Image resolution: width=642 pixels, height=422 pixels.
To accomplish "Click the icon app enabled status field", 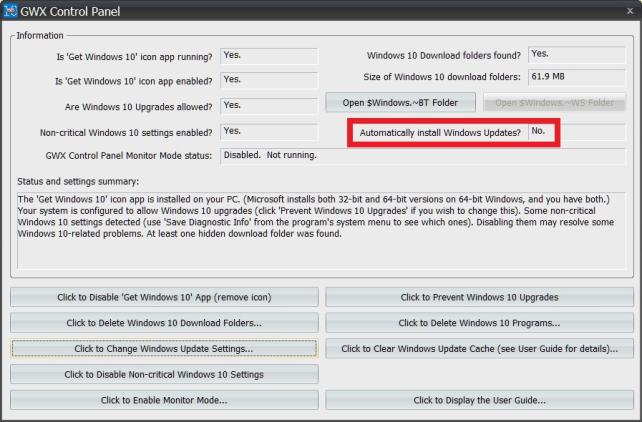I will 269,80.
